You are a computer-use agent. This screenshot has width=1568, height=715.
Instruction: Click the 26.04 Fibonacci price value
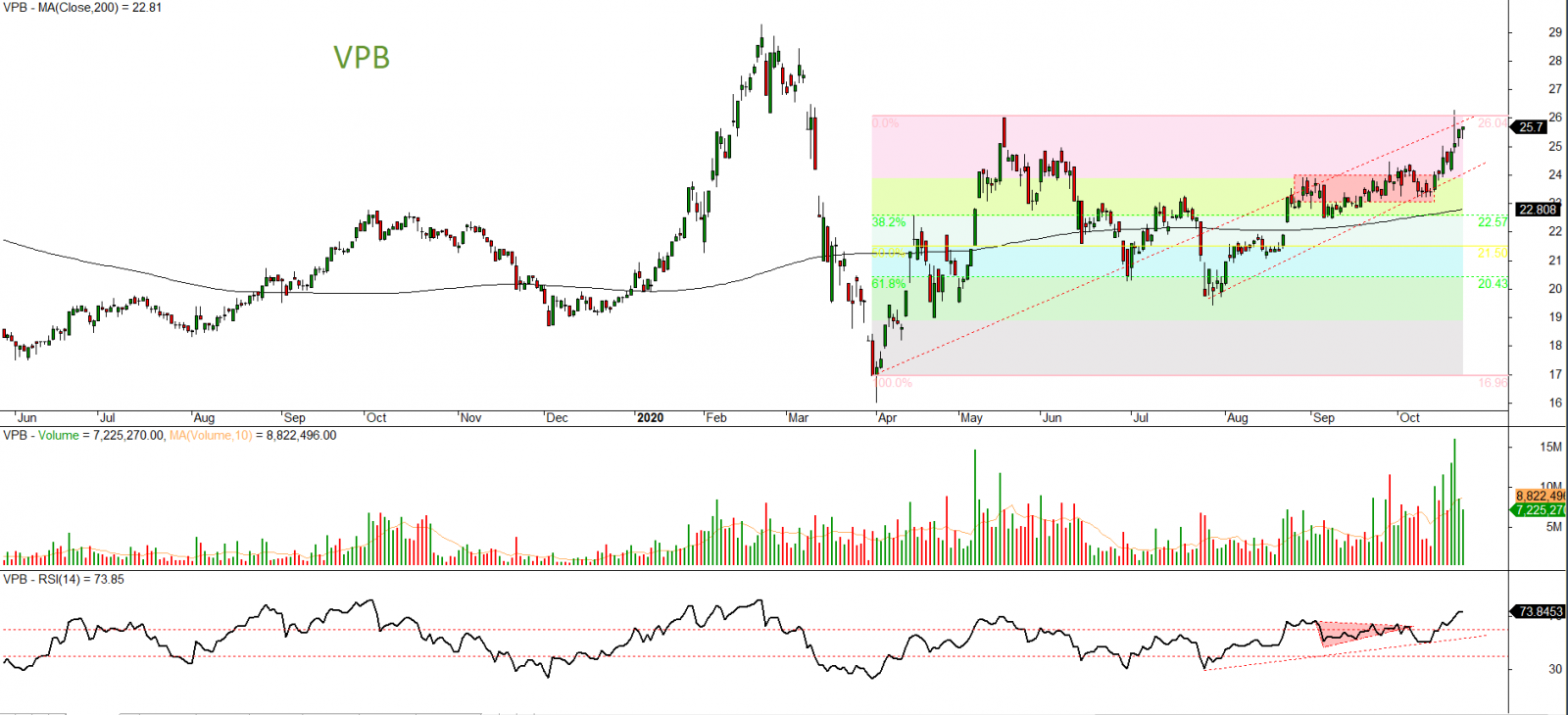pyautogui.click(x=1493, y=123)
